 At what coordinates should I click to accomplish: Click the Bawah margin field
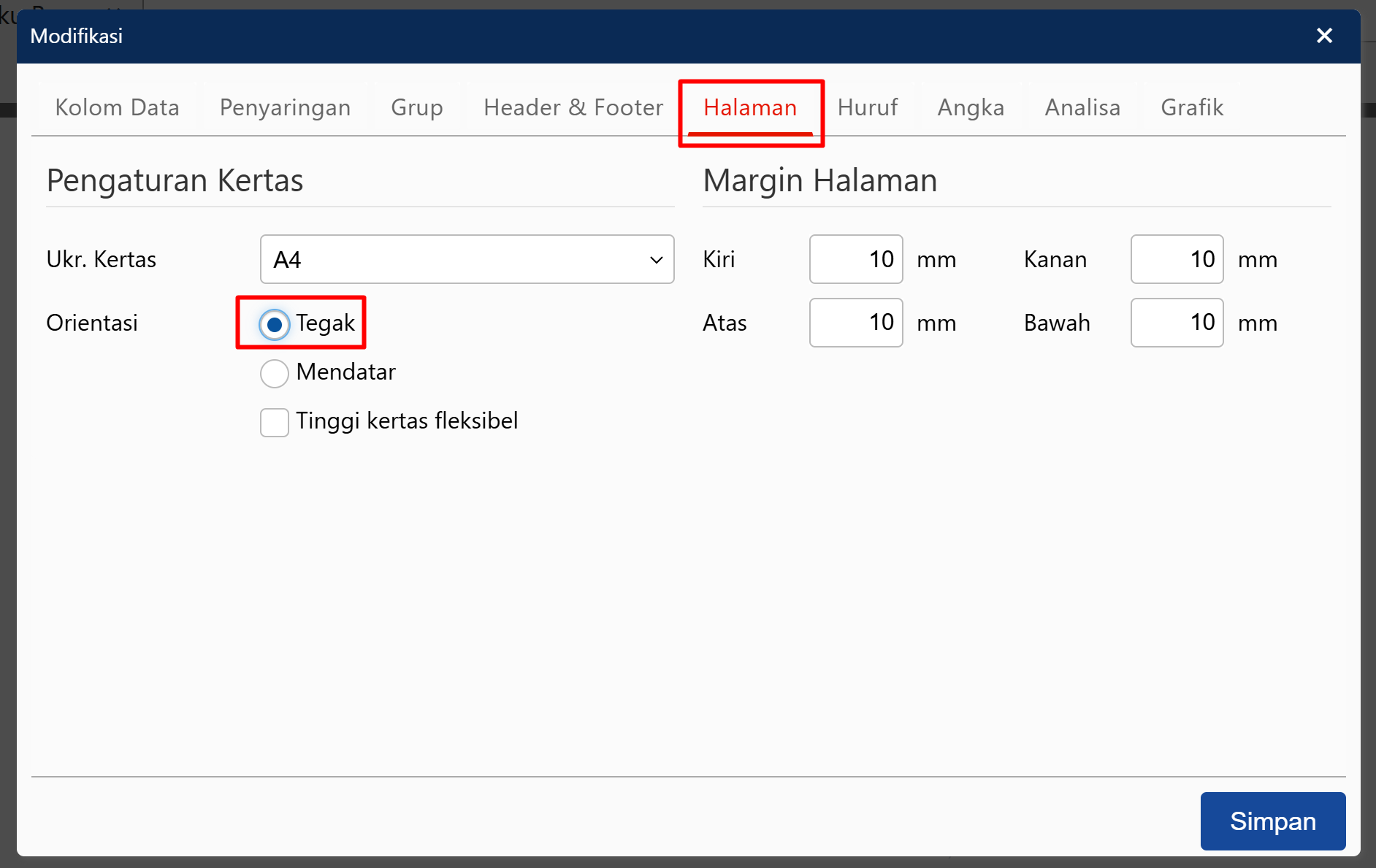pyautogui.click(x=1176, y=322)
